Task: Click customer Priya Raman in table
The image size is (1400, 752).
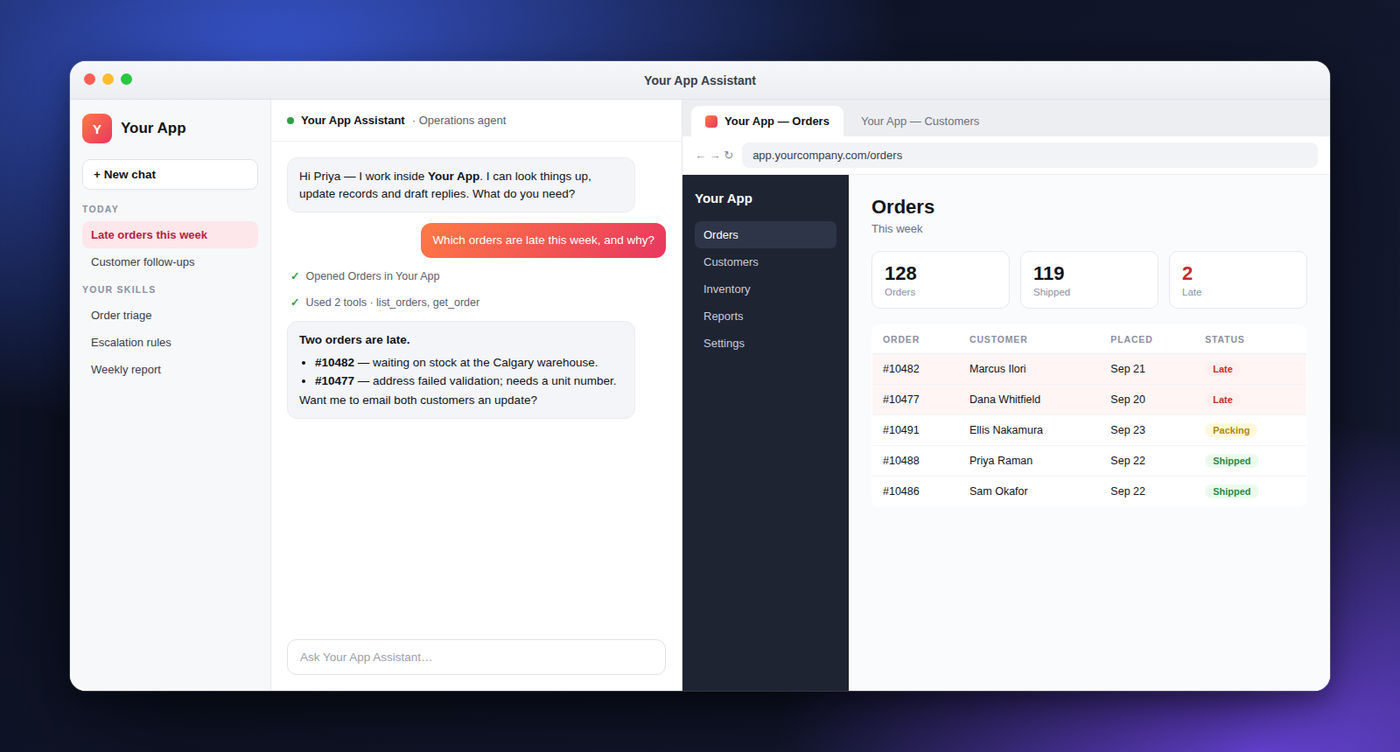Action: (x=1001, y=461)
